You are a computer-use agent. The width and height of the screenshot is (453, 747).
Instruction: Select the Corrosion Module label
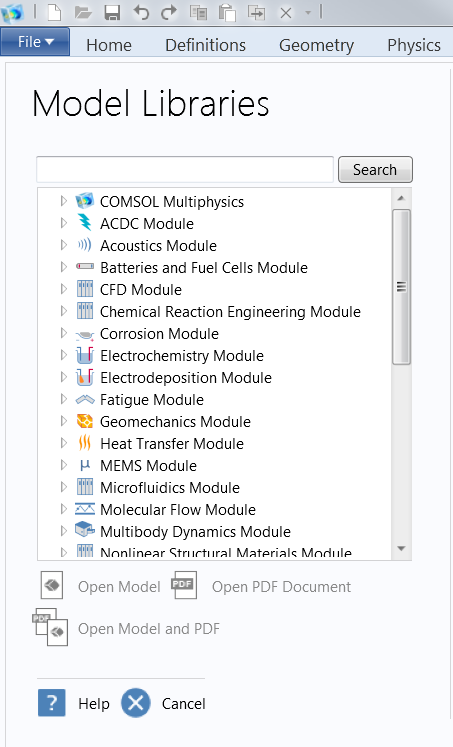[159, 333]
